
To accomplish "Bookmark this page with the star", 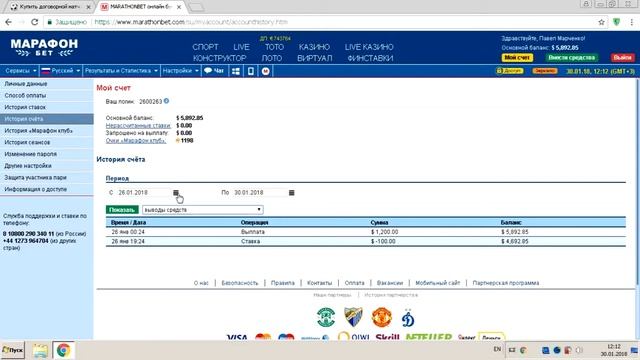I will coord(601,22).
